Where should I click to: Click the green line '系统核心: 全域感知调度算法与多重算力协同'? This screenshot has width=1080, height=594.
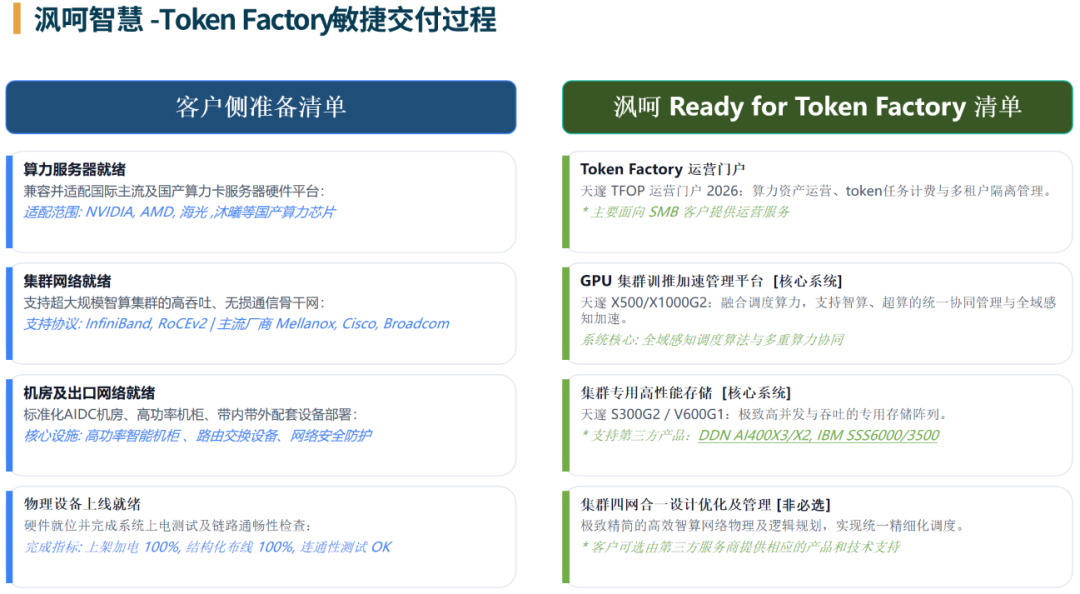click(x=712, y=340)
